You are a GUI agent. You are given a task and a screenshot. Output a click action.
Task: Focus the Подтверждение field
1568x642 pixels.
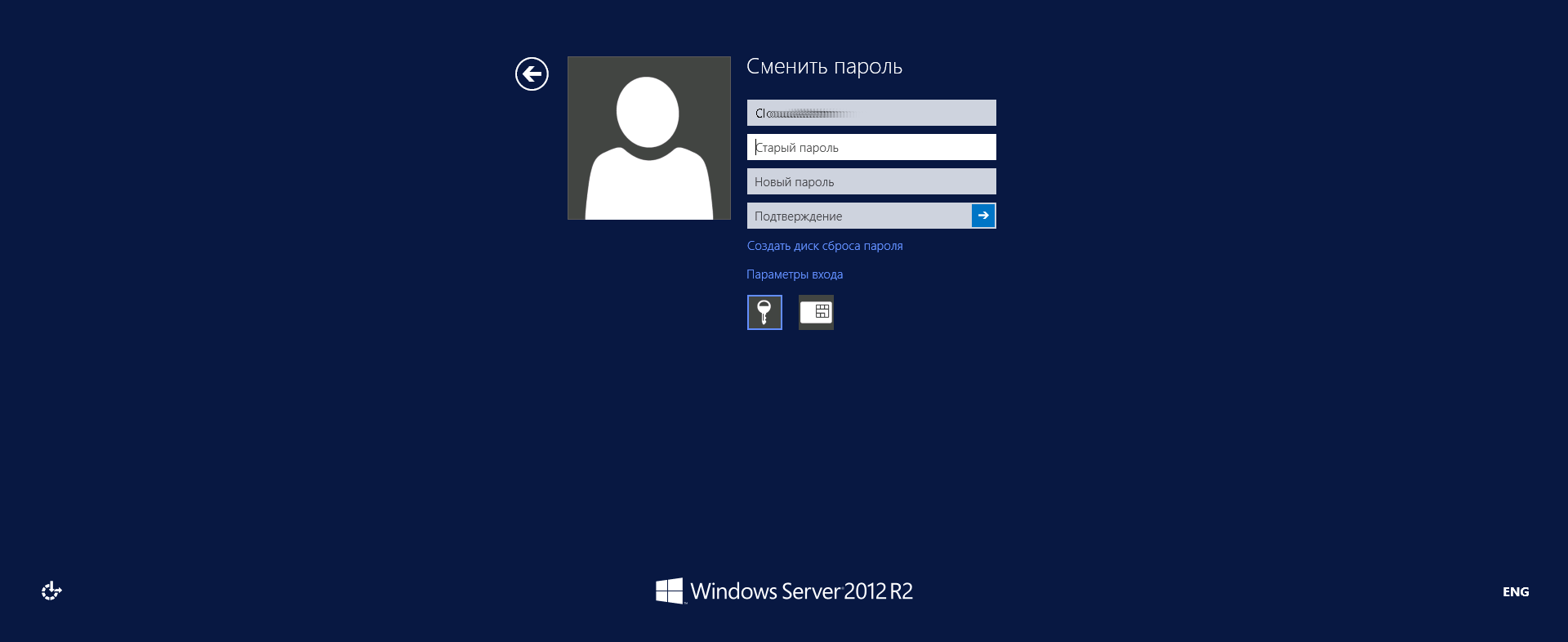tap(857, 216)
